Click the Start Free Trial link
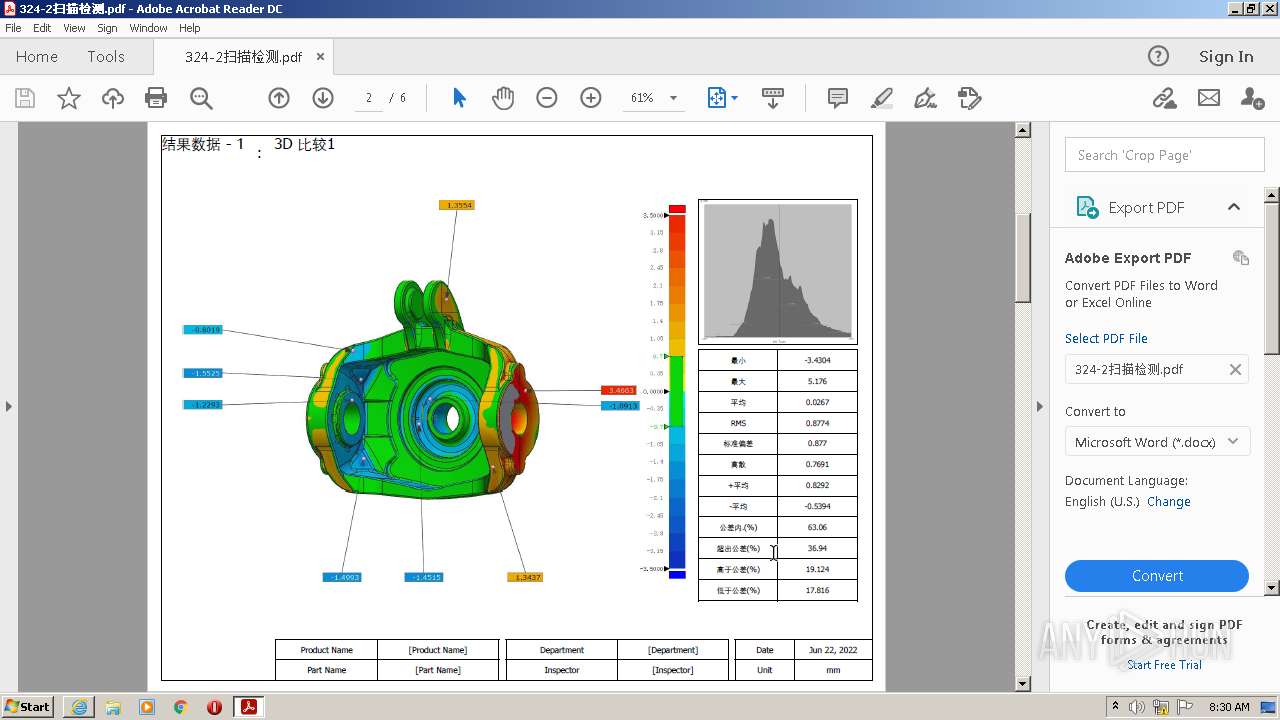 1164,665
